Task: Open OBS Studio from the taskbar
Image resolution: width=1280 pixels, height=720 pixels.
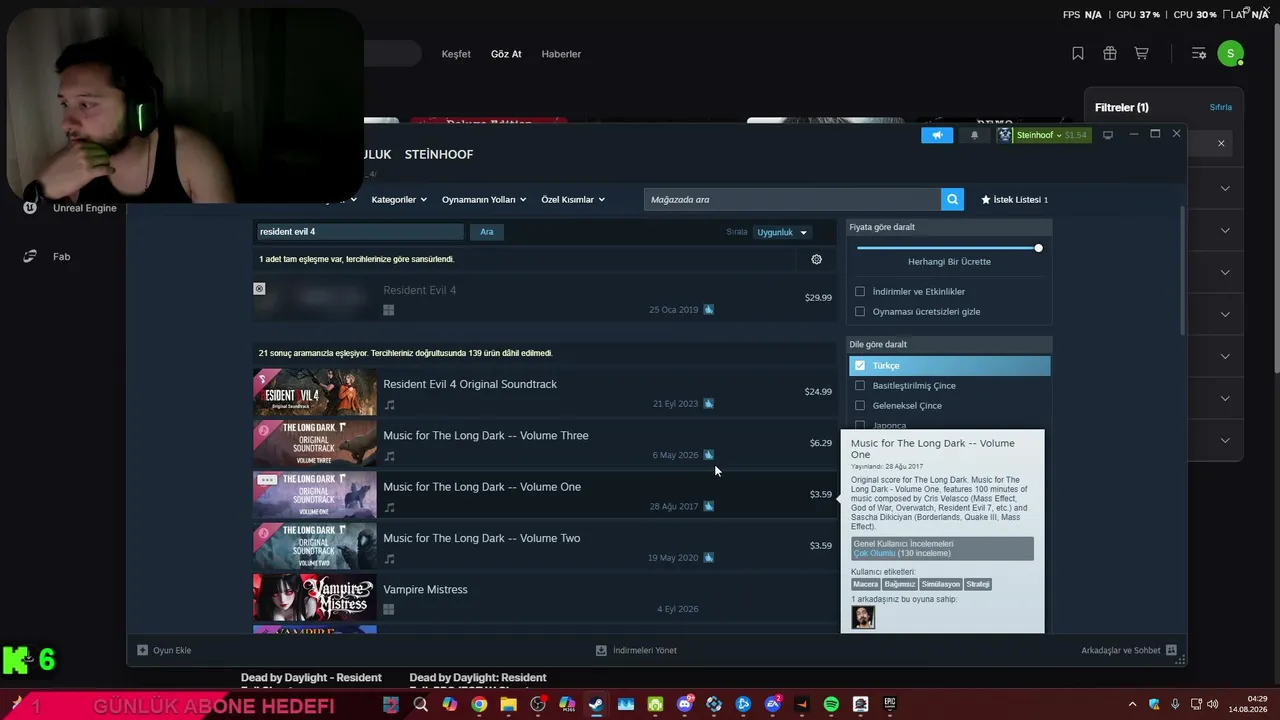Action: coord(538,705)
